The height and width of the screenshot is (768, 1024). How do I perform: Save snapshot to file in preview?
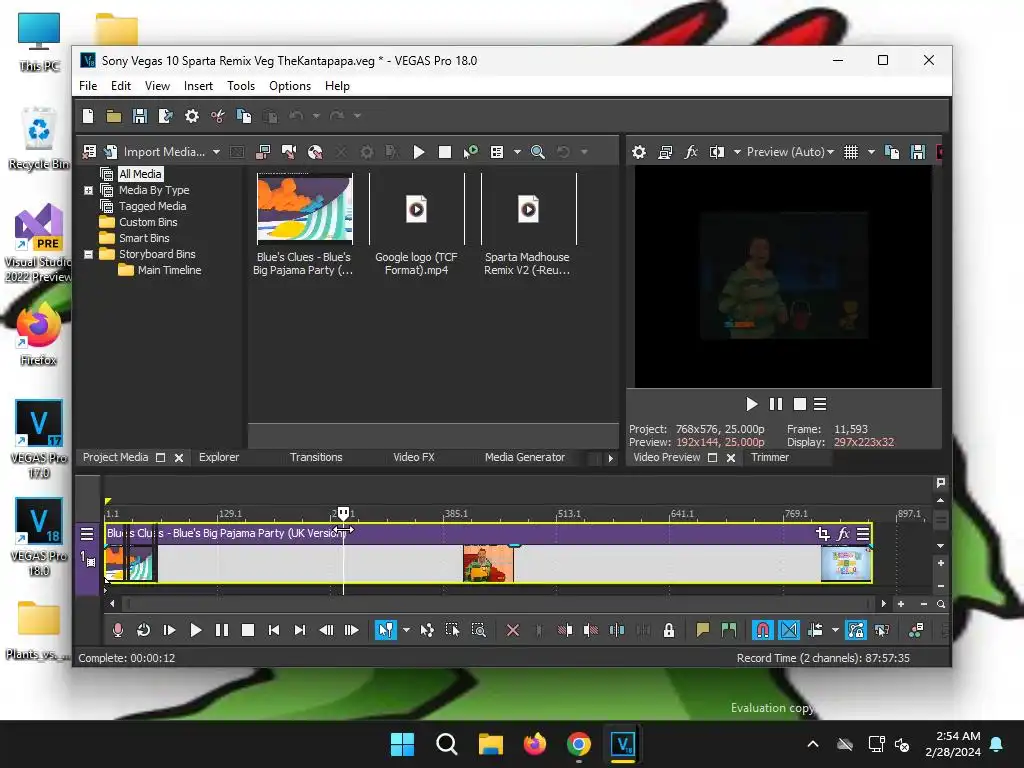[918, 152]
